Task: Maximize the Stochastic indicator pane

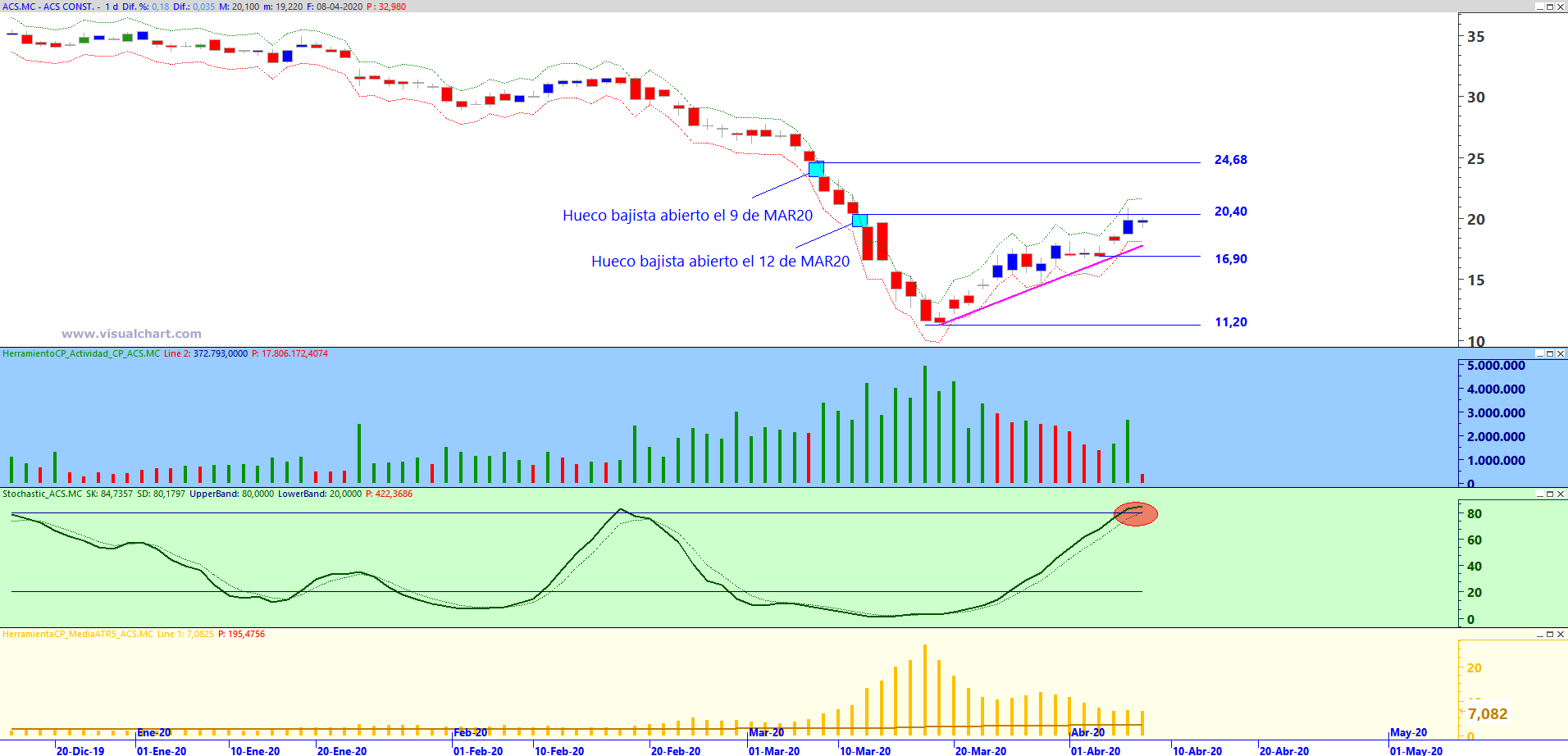Action: (x=1550, y=494)
